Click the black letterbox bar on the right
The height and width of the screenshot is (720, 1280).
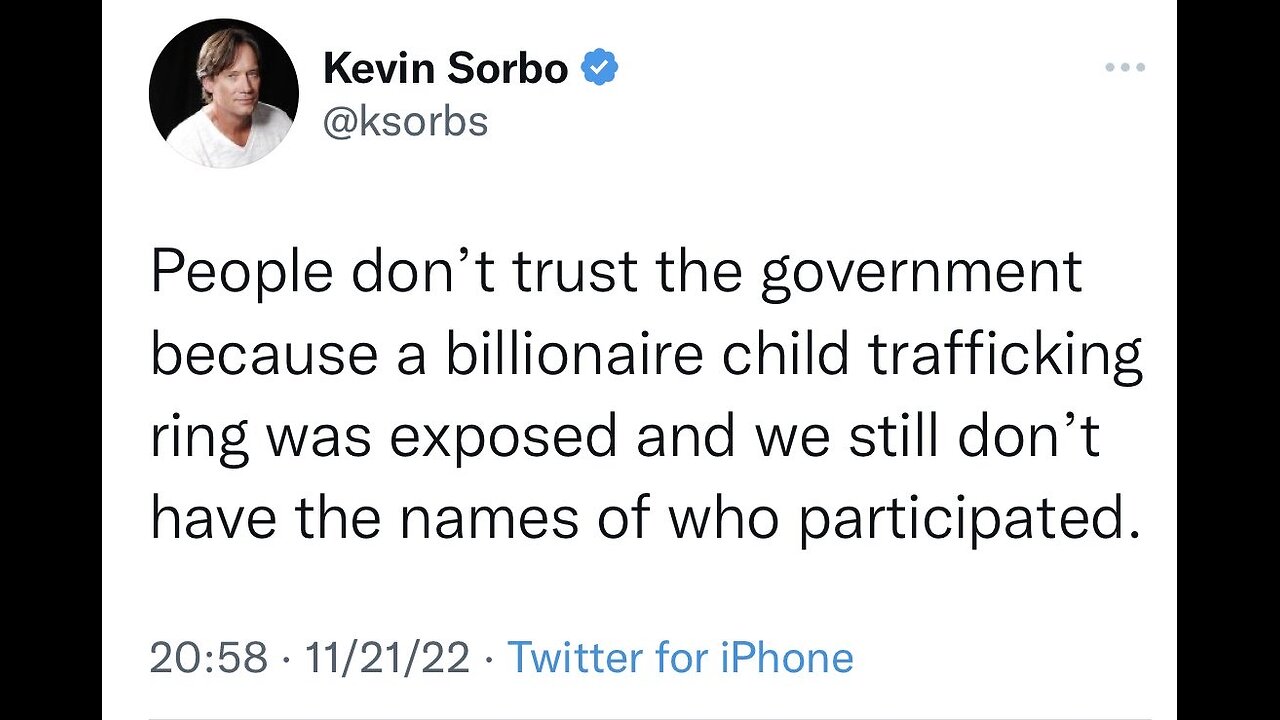coord(1228,360)
